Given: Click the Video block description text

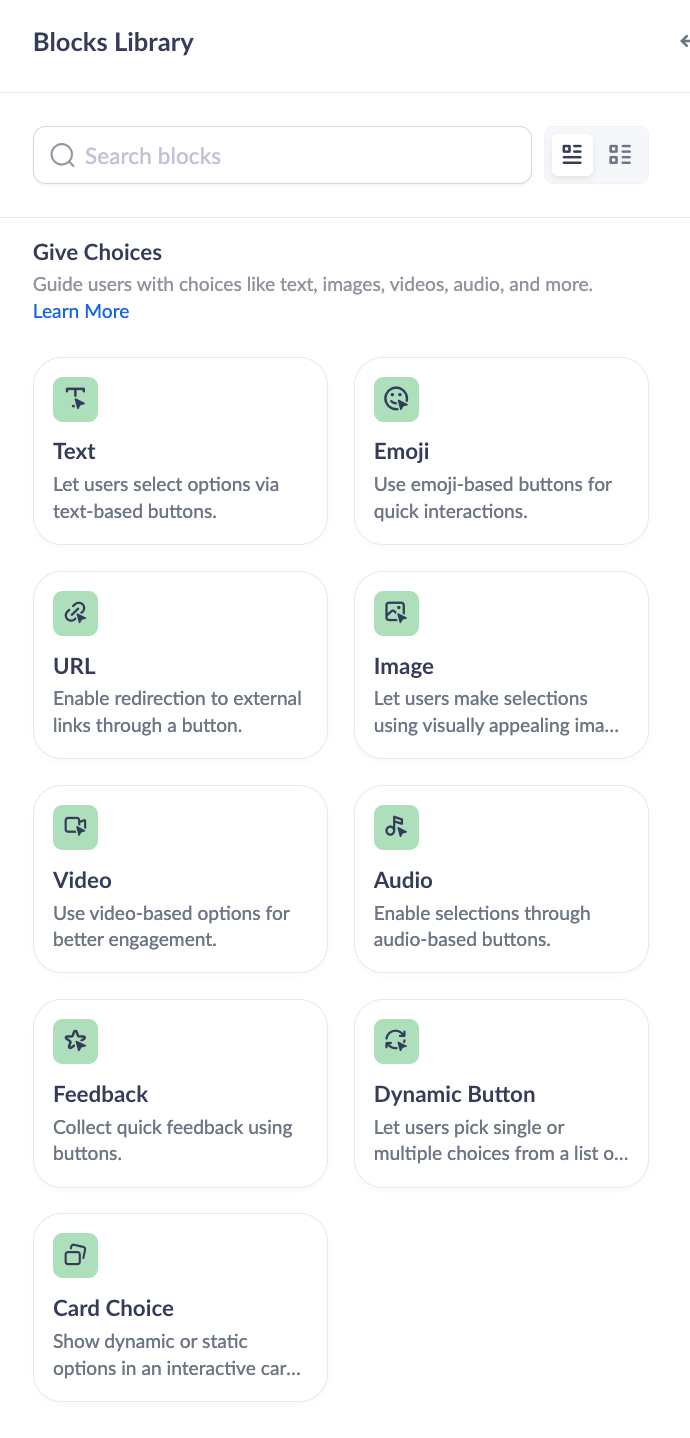Looking at the screenshot, I should coord(171,926).
